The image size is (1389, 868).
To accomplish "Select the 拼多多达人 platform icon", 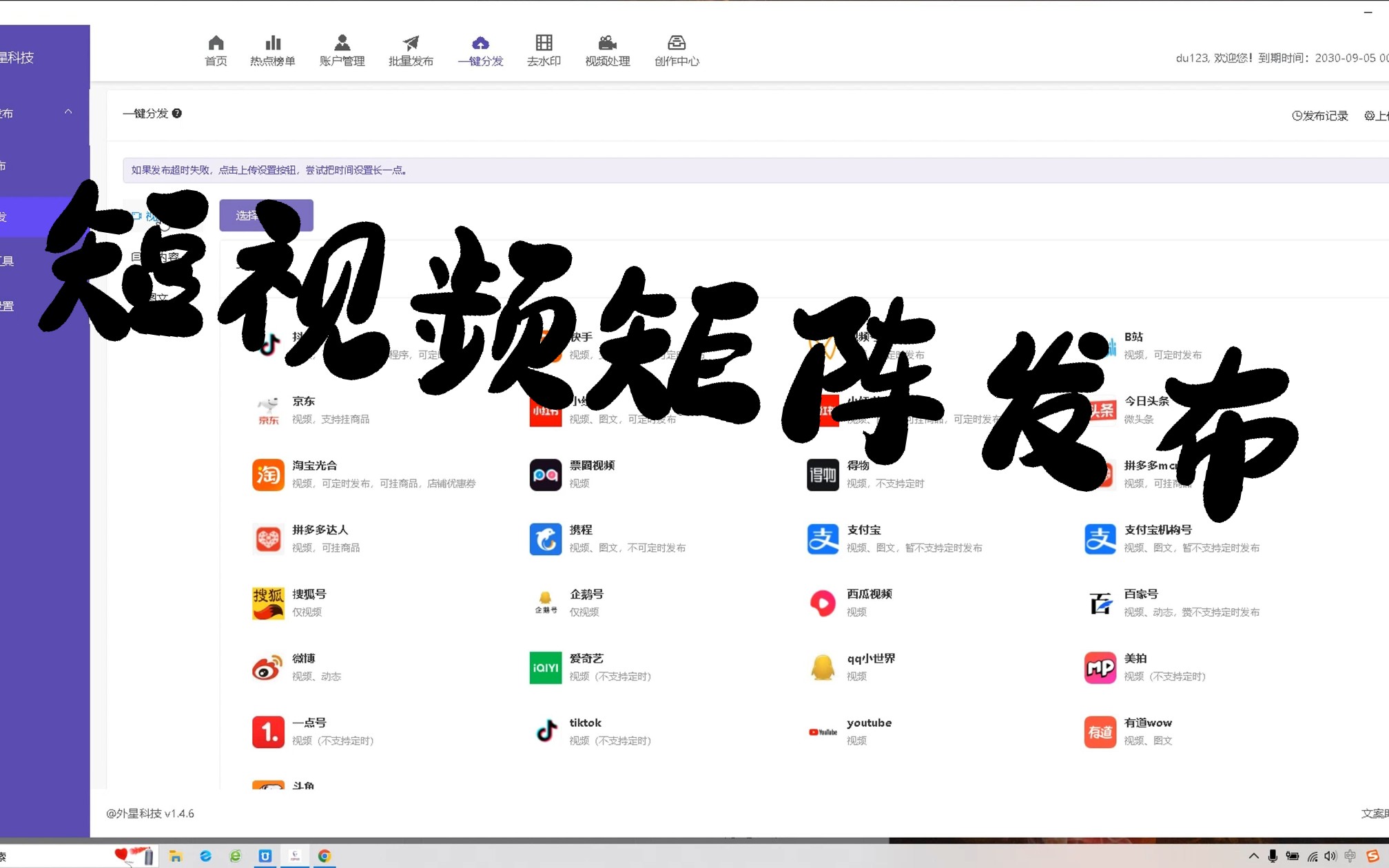I will click(x=268, y=539).
